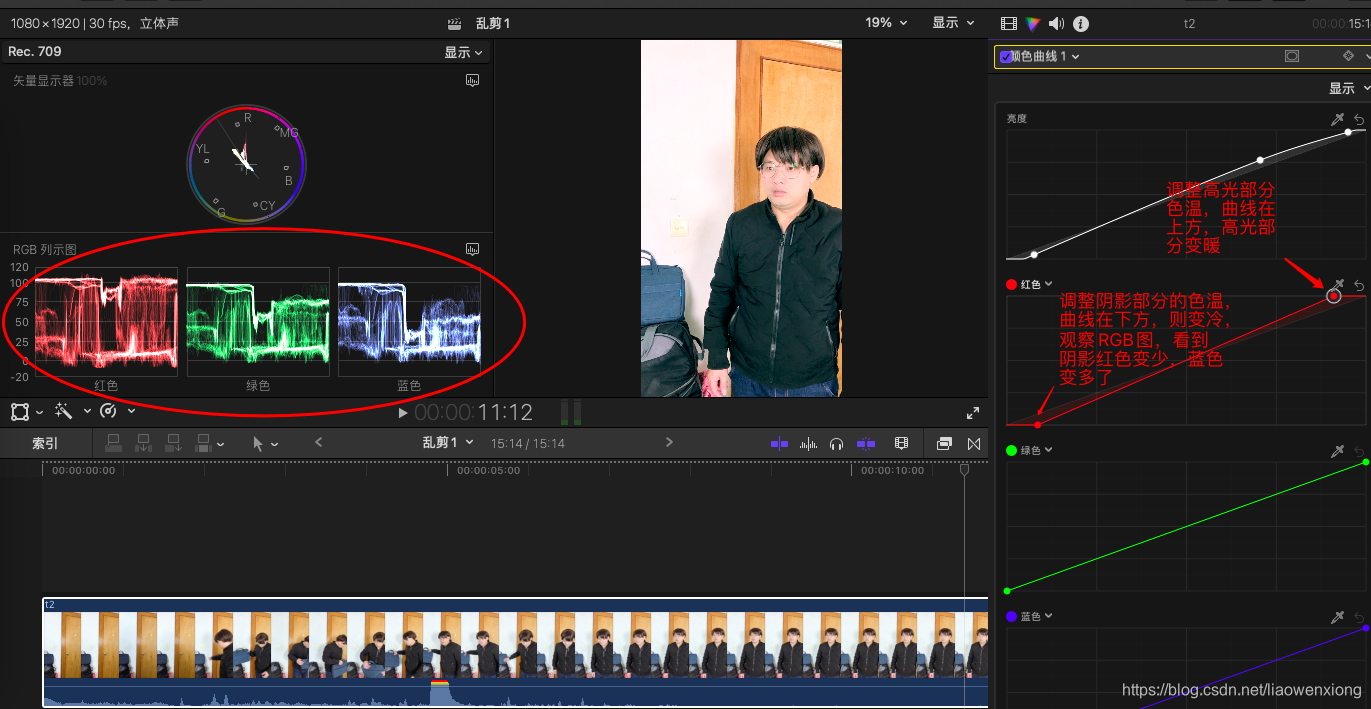Select the t2 clip in the timeline
Screen dimensions: 1371x709
click(515, 652)
